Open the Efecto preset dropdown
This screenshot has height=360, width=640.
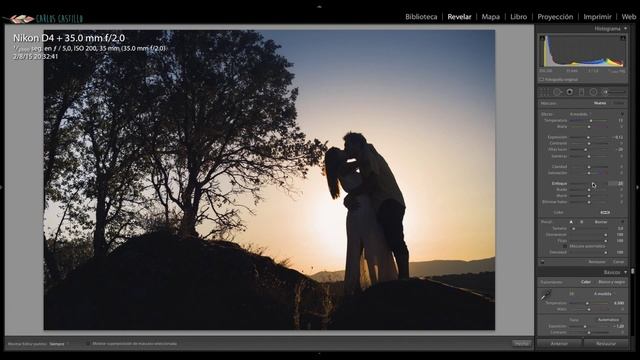(x=580, y=114)
